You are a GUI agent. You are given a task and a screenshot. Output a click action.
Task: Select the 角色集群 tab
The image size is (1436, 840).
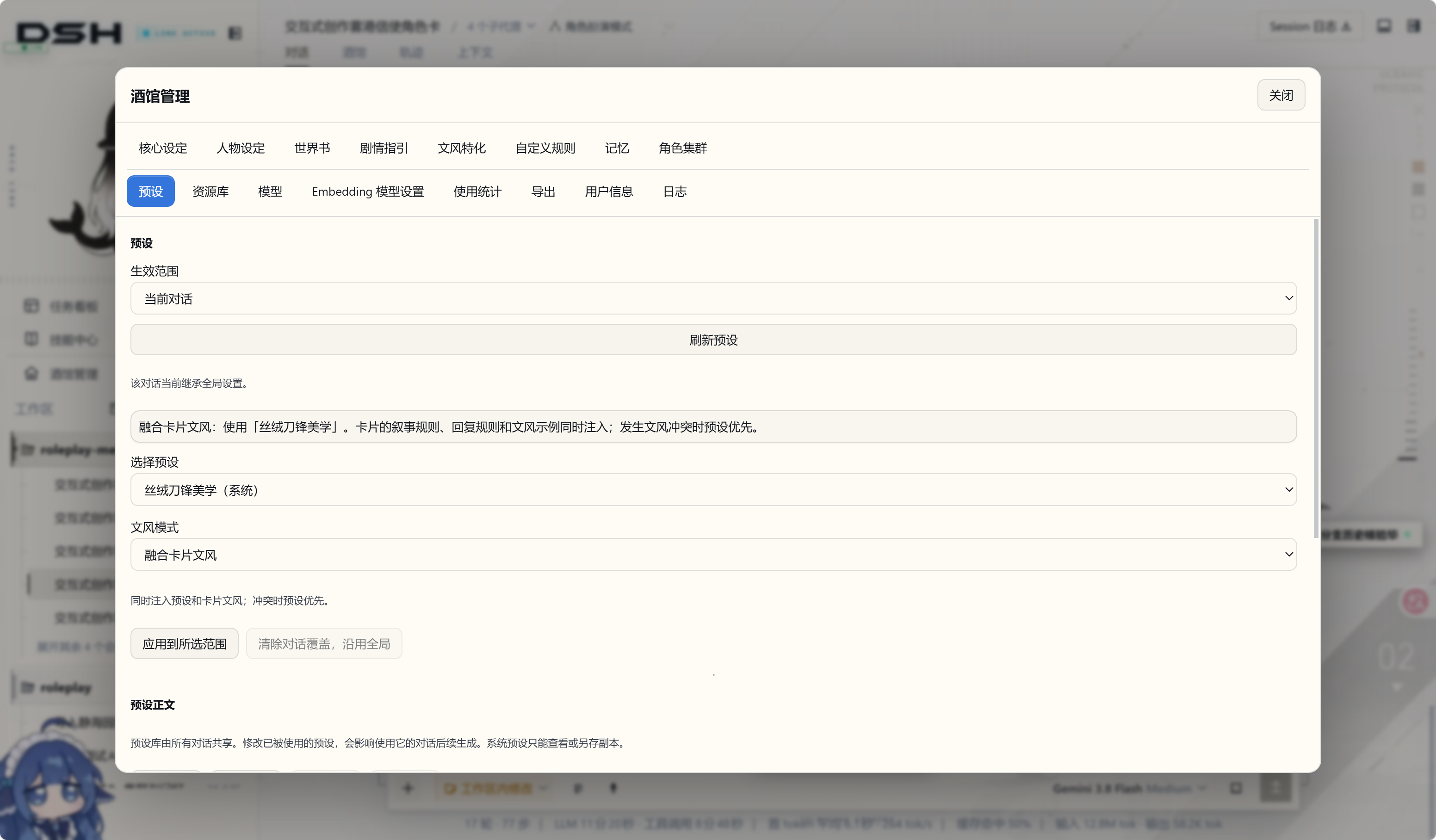683,148
